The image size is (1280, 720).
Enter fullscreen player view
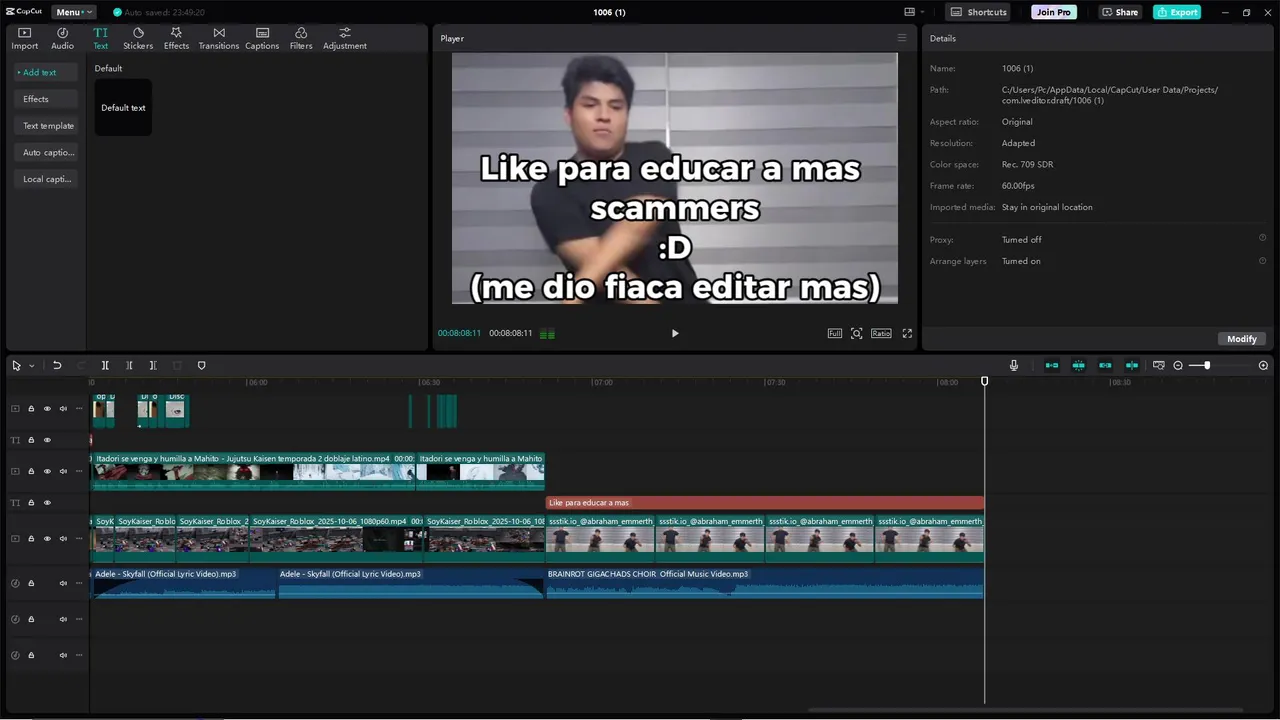point(907,333)
